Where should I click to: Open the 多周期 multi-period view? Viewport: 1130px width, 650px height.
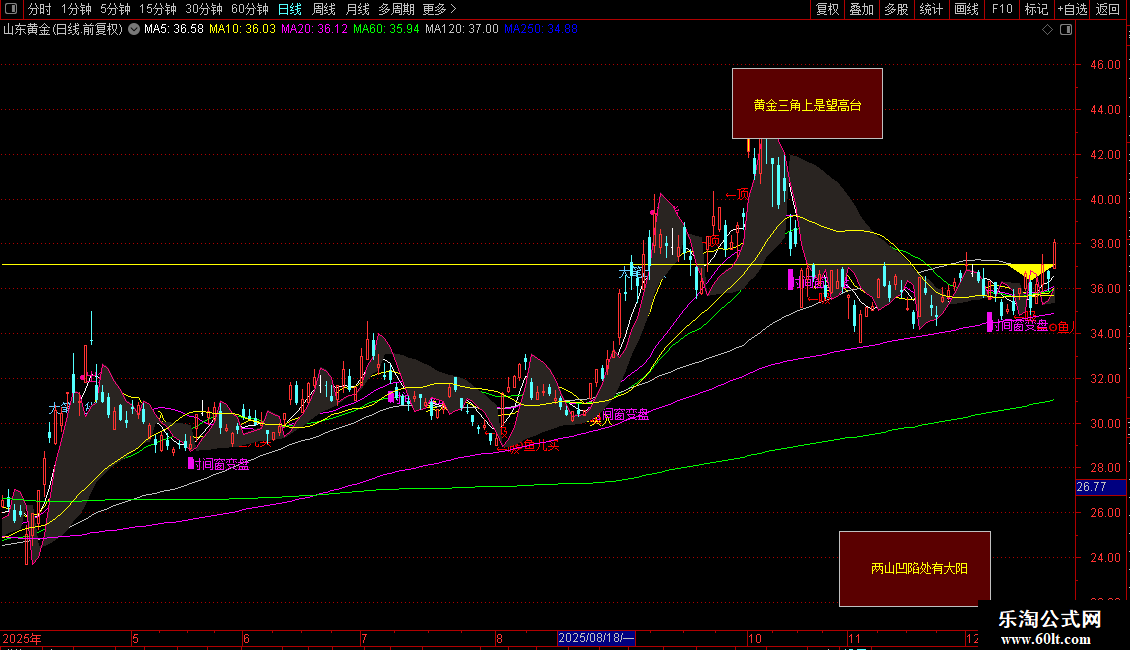[x=396, y=9]
